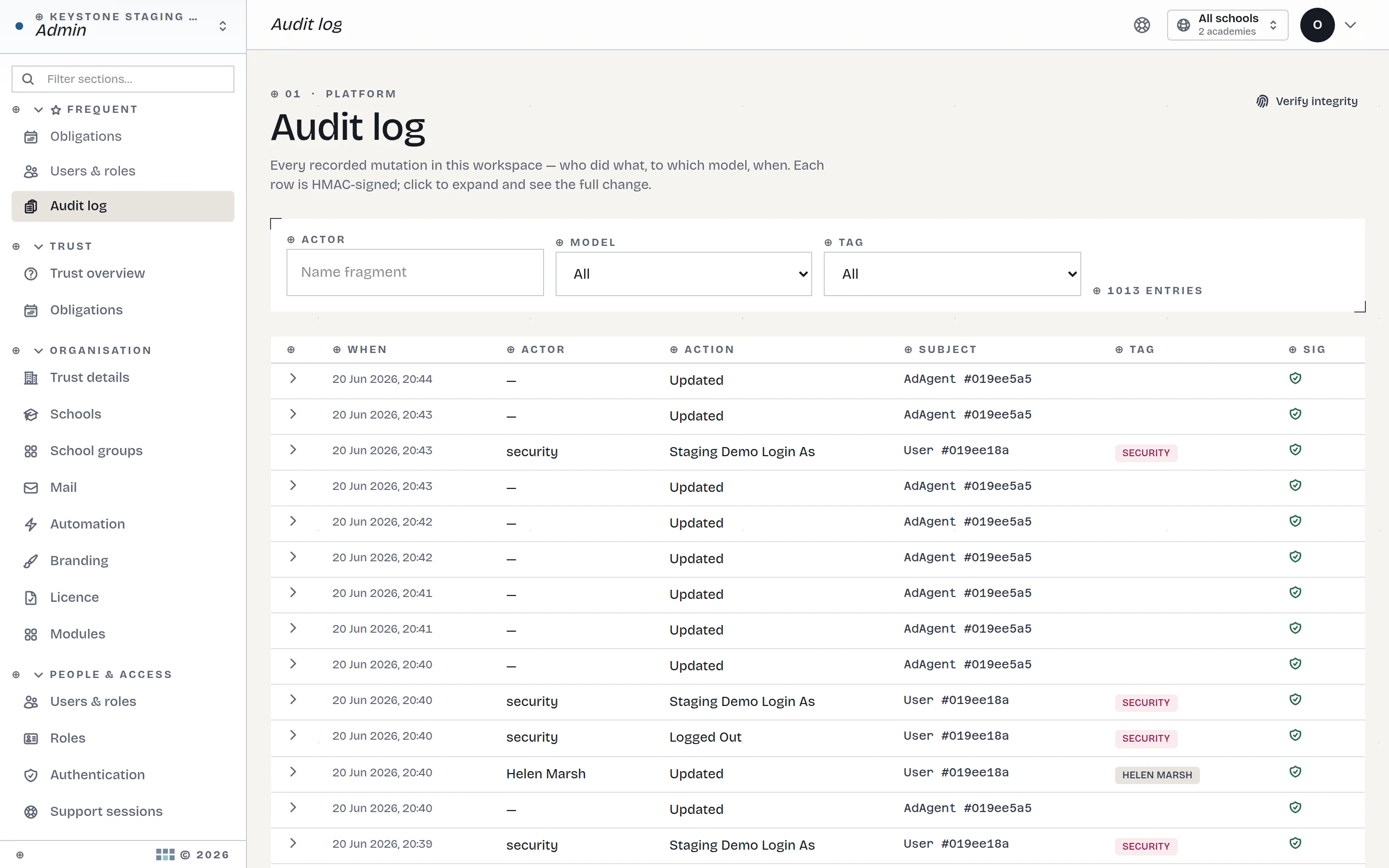This screenshot has height=868, width=1389.
Task: Click the Automation lightning icon
Action: point(31,525)
